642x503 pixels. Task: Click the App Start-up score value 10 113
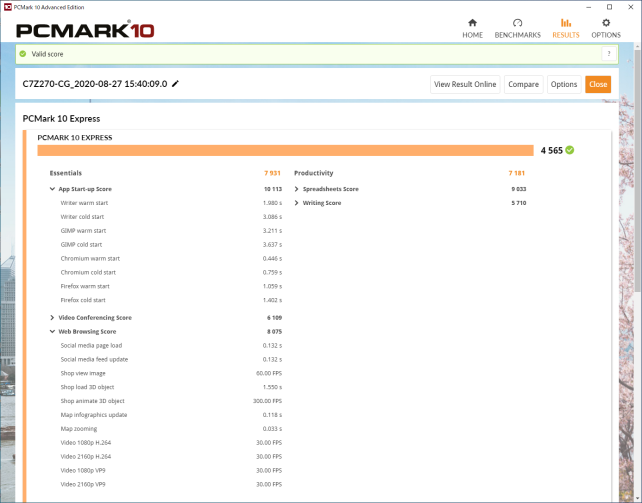(273, 189)
